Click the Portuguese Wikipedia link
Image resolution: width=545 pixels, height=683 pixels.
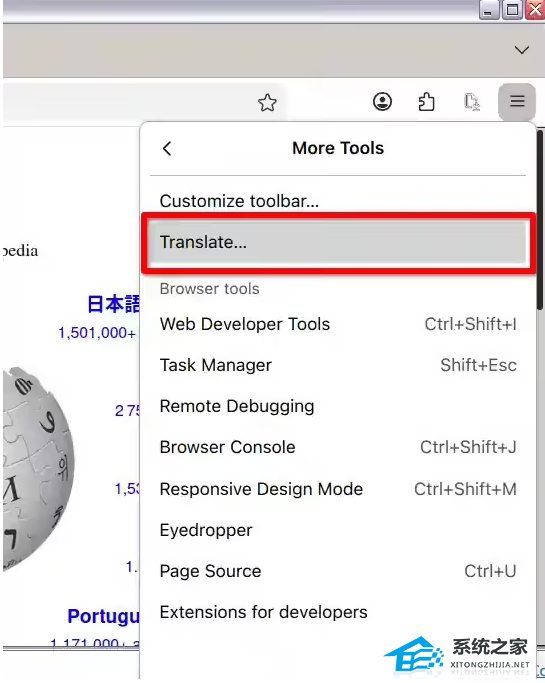[x=103, y=616]
